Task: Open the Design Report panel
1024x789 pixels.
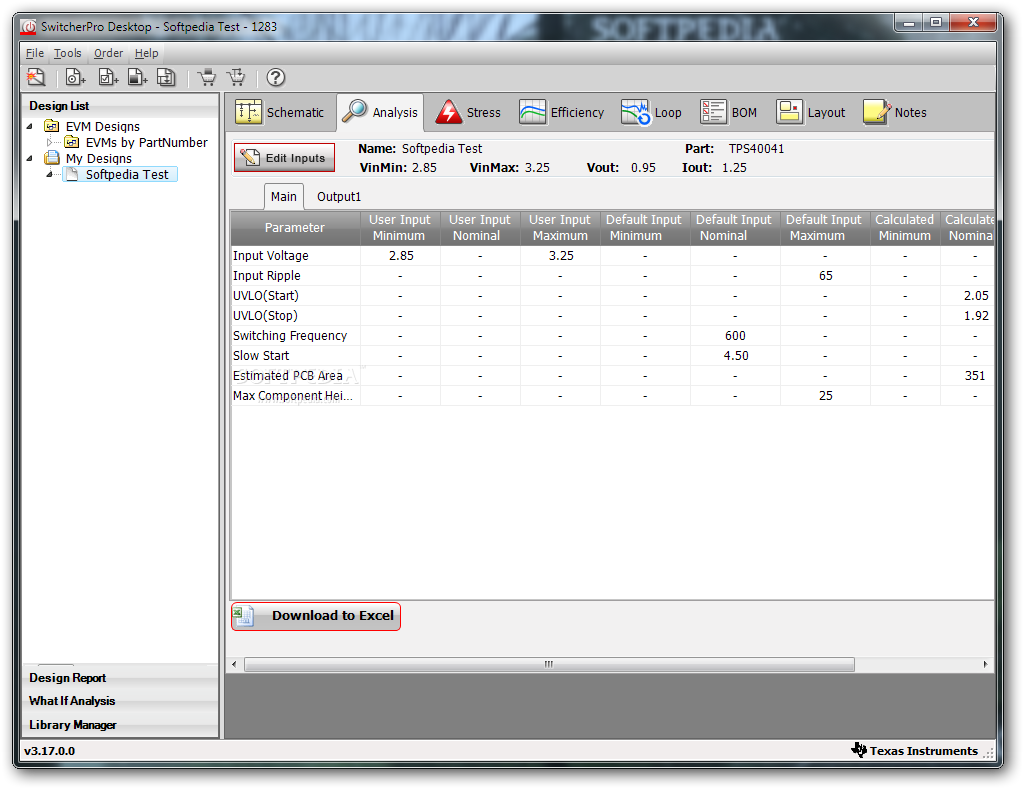Action: [120, 677]
